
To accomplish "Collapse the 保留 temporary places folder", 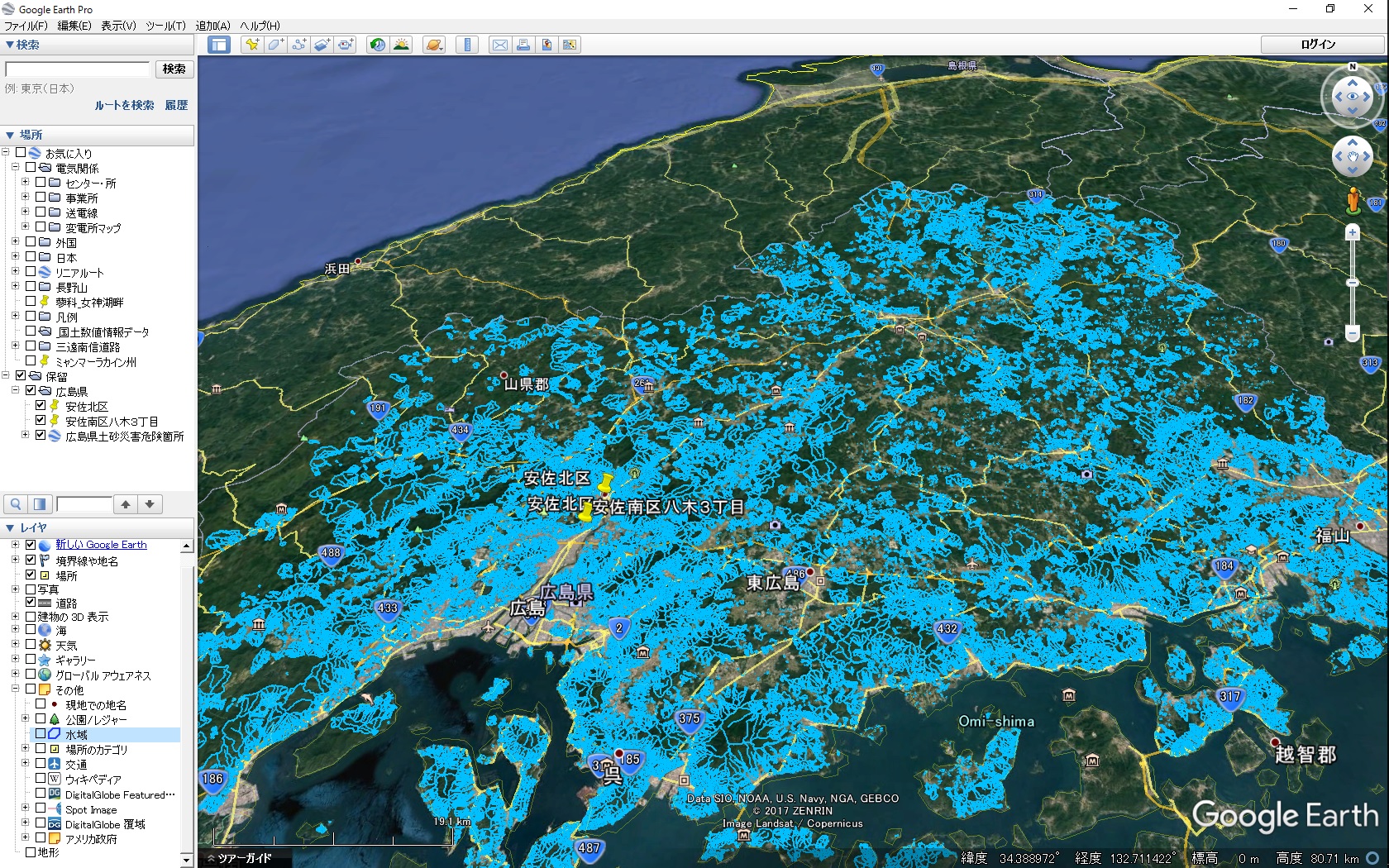I will tap(6, 376).
